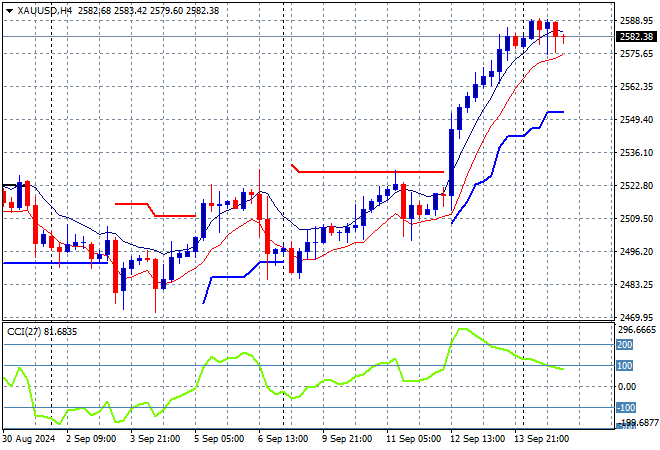The image size is (660, 450).
Task: Select the 2469.95 price axis label
Action: (637, 317)
